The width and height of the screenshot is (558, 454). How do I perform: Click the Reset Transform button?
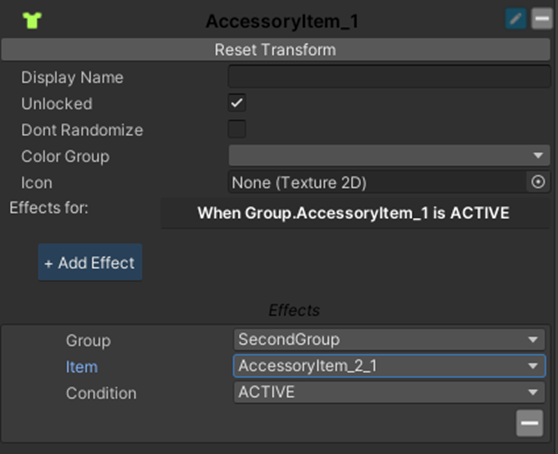pos(275,50)
